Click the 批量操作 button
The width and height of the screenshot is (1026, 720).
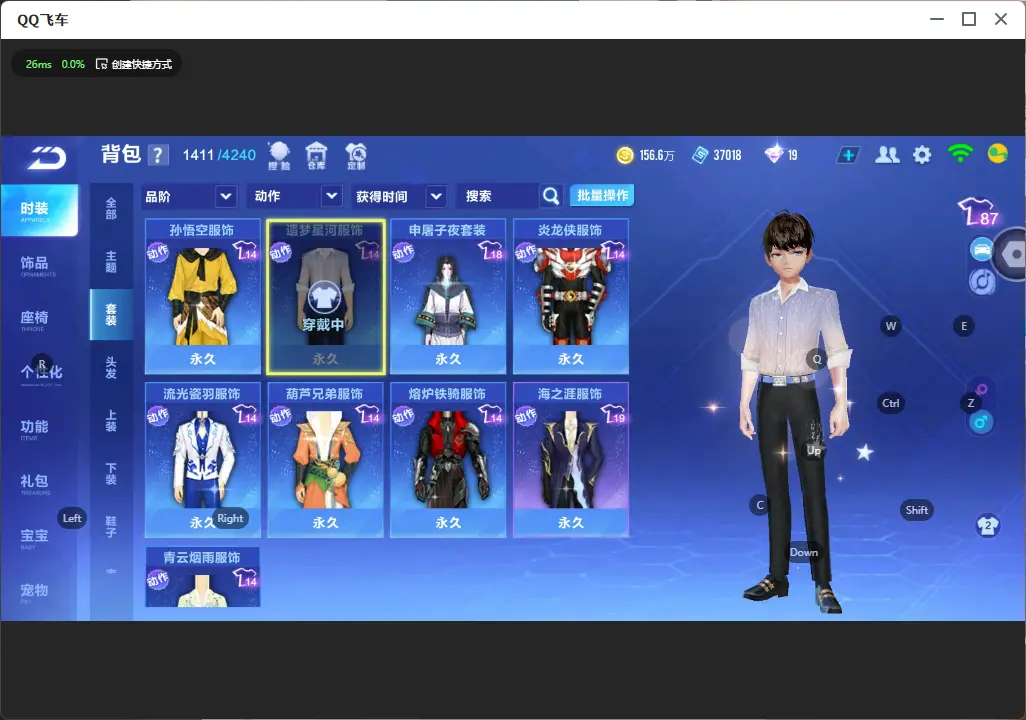pyautogui.click(x=602, y=196)
